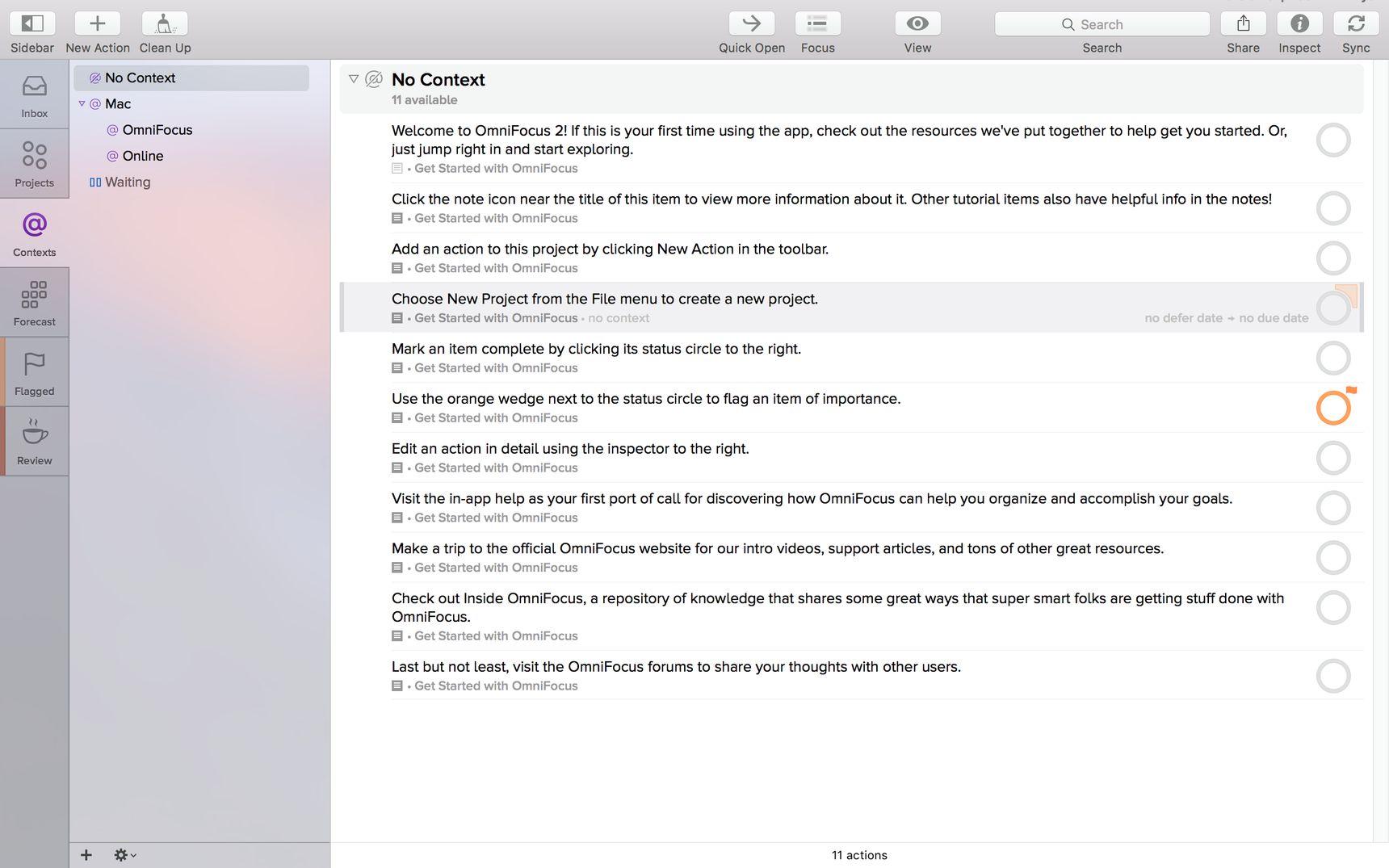Open note for 'Visit the in-app help'
Viewport: 1389px width, 868px height.
[397, 518]
